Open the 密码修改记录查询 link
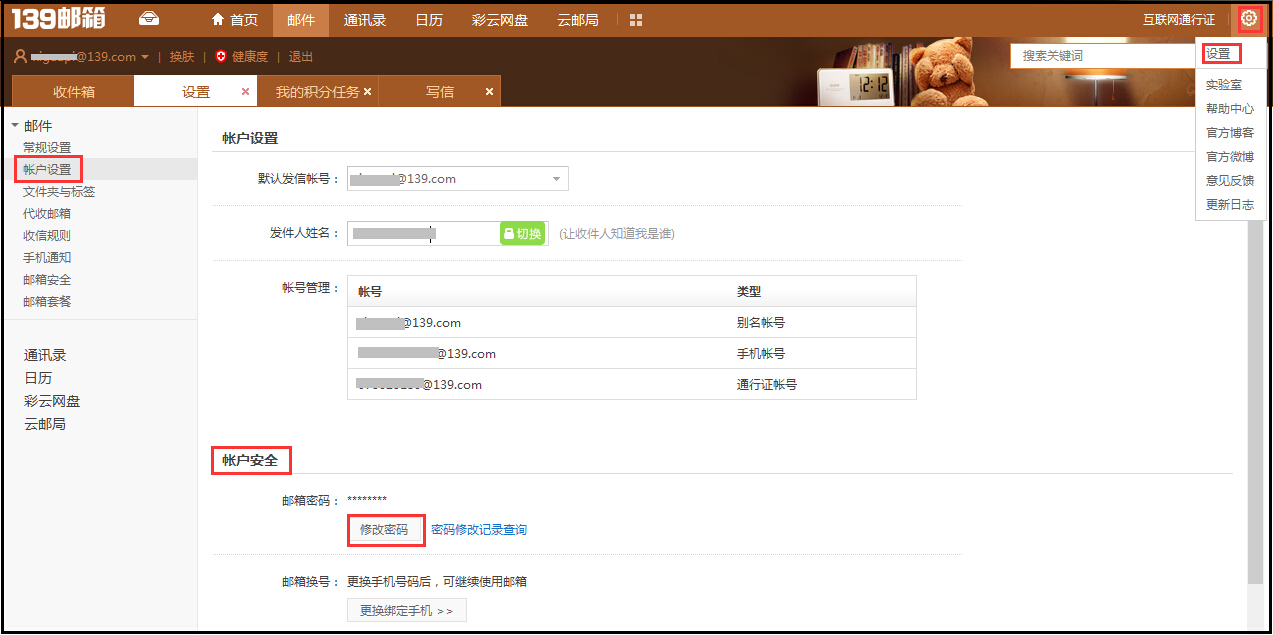The image size is (1273, 635). pos(481,531)
